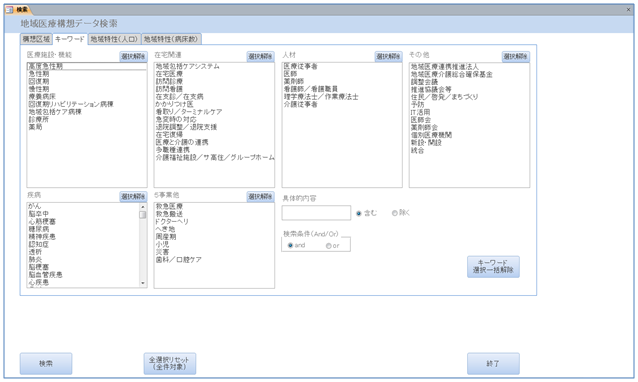This screenshot has height=382, width=638.
Task: Select the キーワード tab
Action: coord(70,39)
